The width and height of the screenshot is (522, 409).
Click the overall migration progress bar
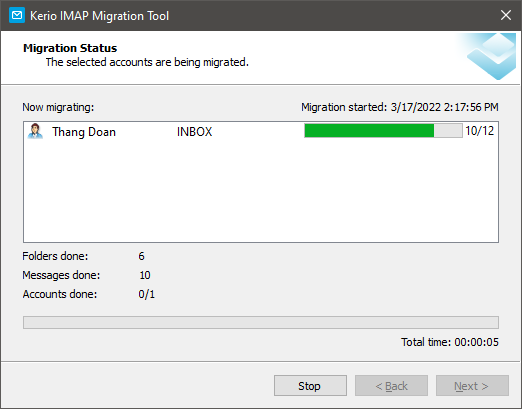click(261, 322)
